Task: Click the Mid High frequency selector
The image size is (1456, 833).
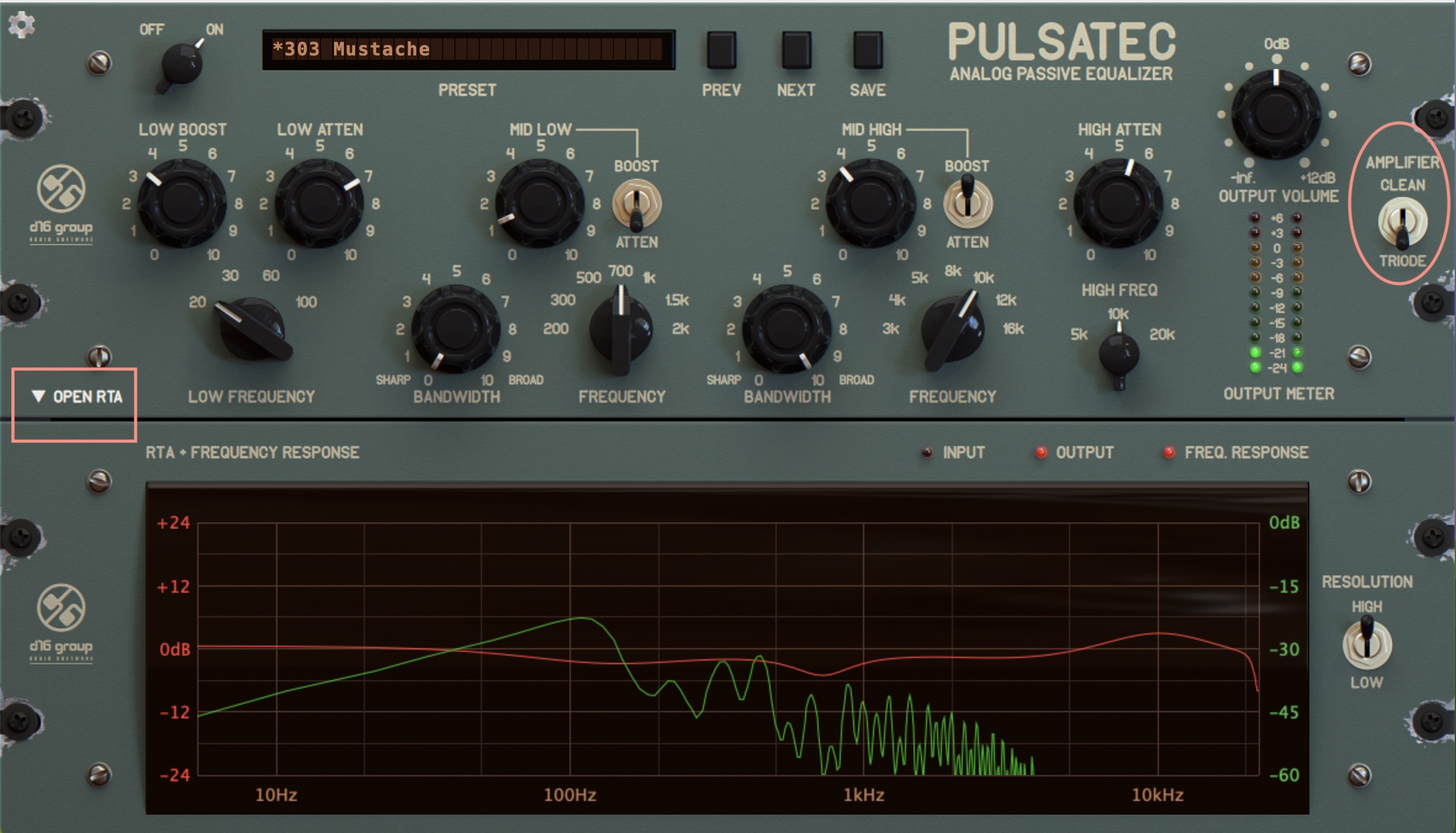Action: pyautogui.click(x=952, y=328)
